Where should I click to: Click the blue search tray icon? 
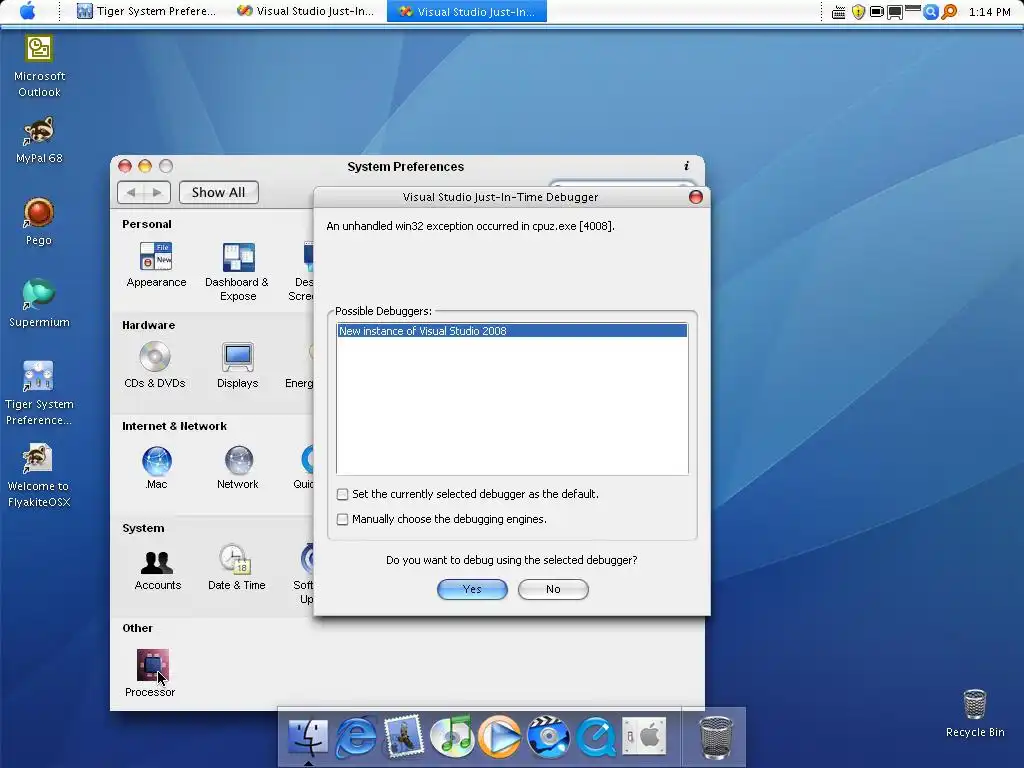(x=931, y=12)
